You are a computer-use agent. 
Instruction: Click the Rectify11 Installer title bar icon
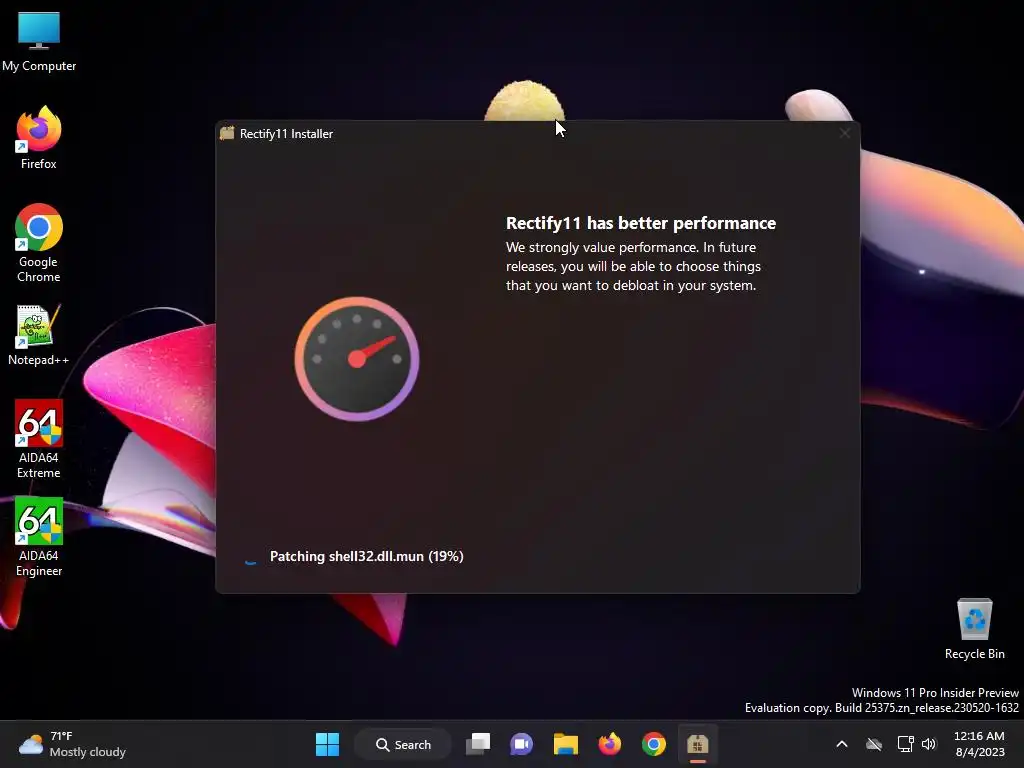click(227, 133)
